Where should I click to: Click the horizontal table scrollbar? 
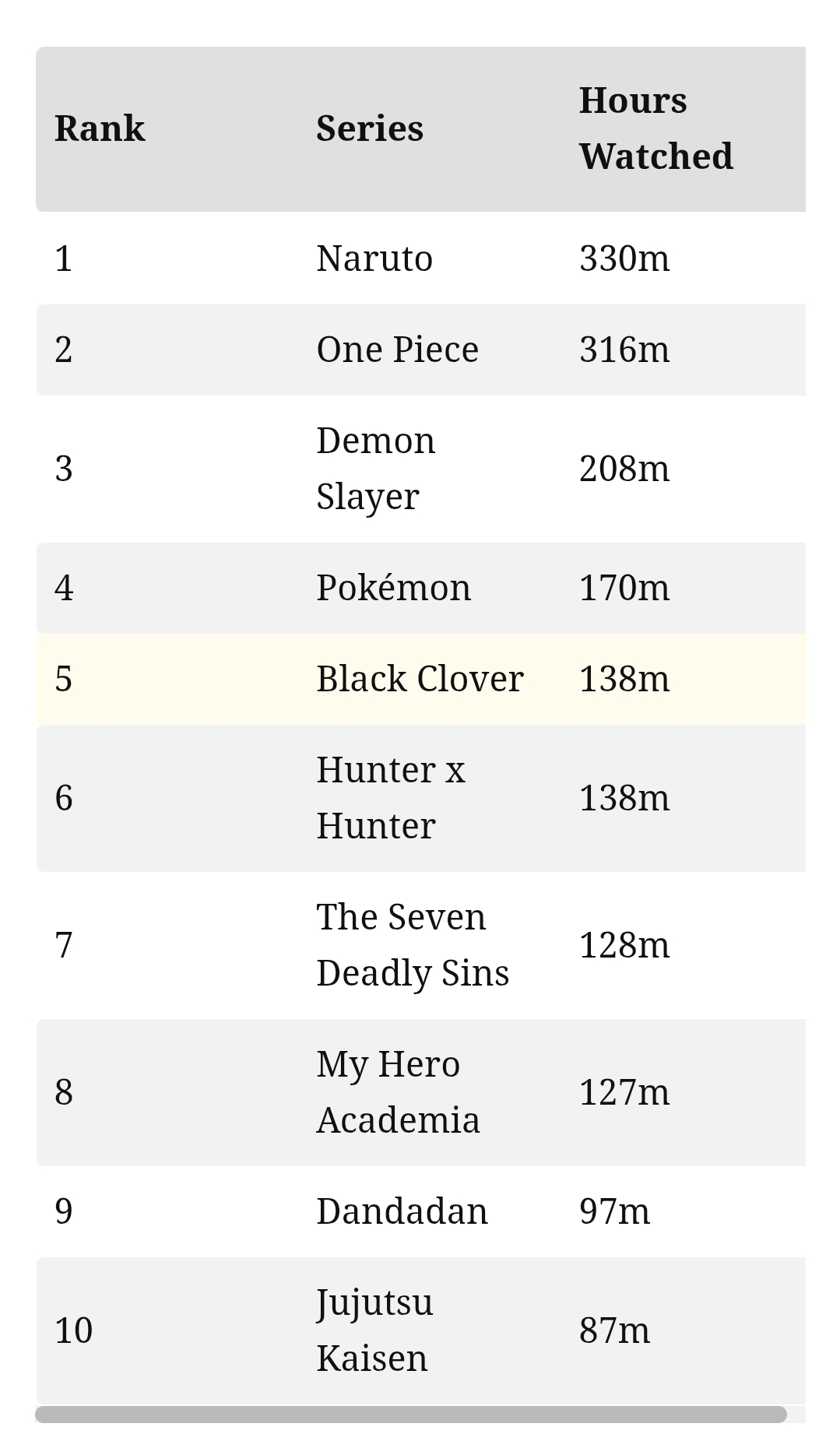click(x=411, y=1415)
